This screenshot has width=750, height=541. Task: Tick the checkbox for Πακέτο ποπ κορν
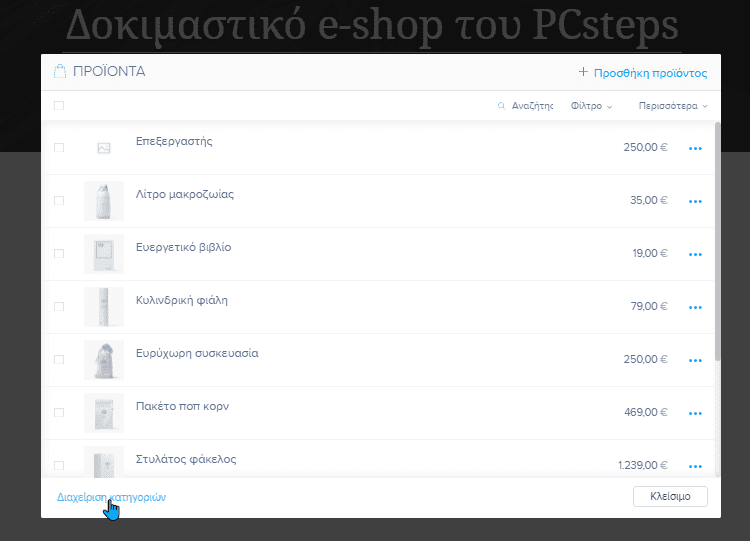59,412
